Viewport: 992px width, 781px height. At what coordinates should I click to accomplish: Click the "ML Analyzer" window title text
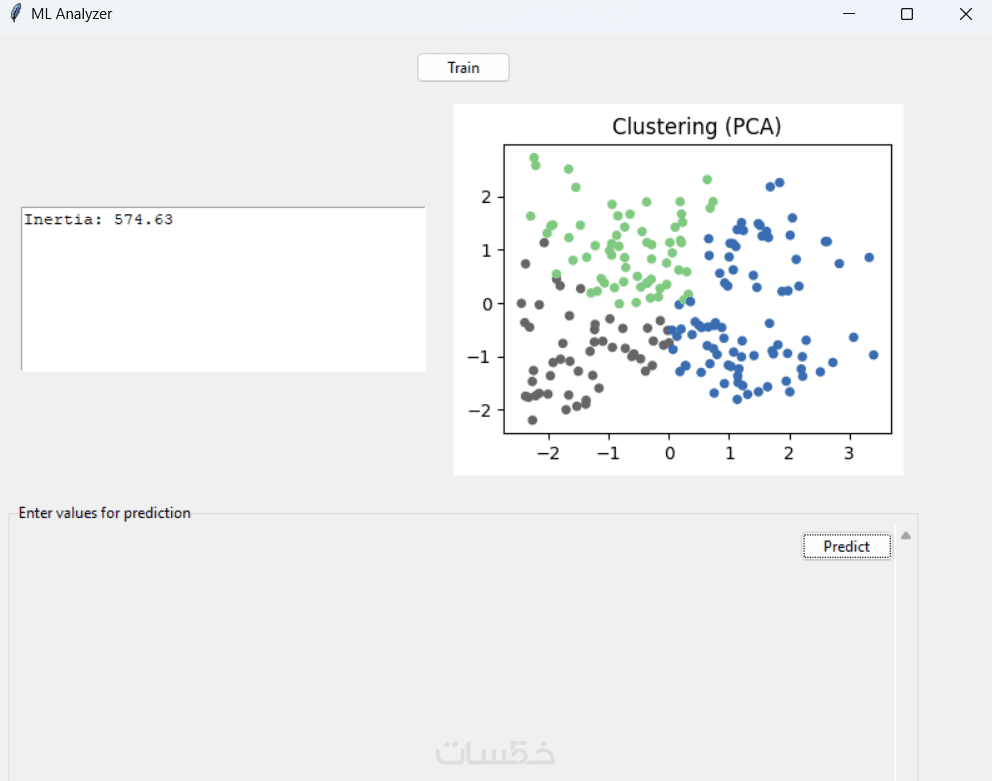coord(71,14)
